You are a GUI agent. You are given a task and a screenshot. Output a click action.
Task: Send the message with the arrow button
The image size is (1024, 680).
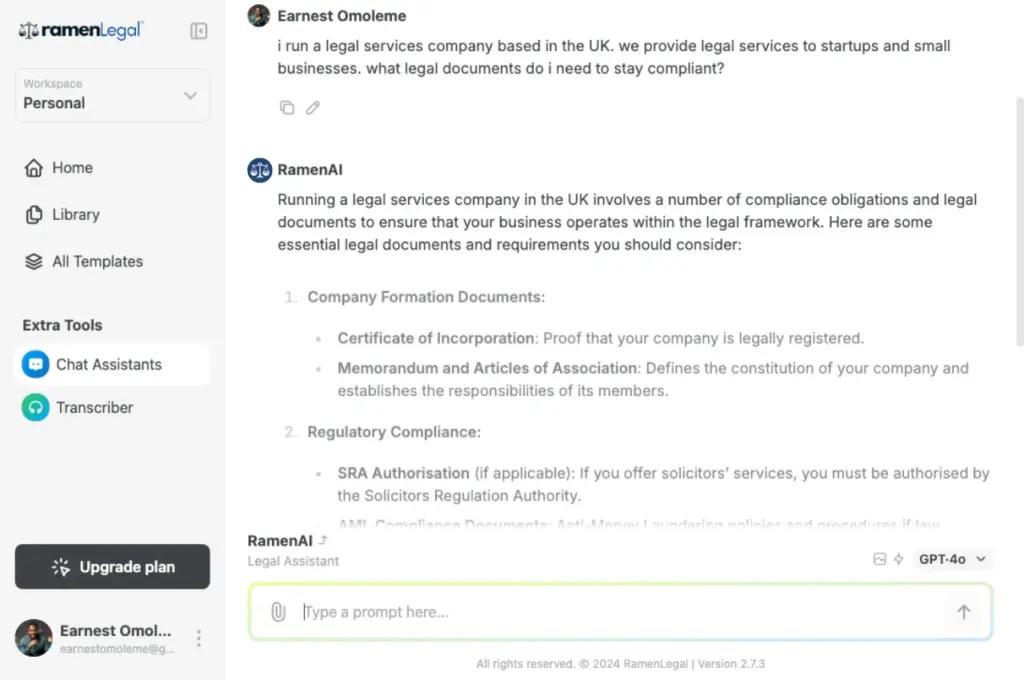(963, 611)
